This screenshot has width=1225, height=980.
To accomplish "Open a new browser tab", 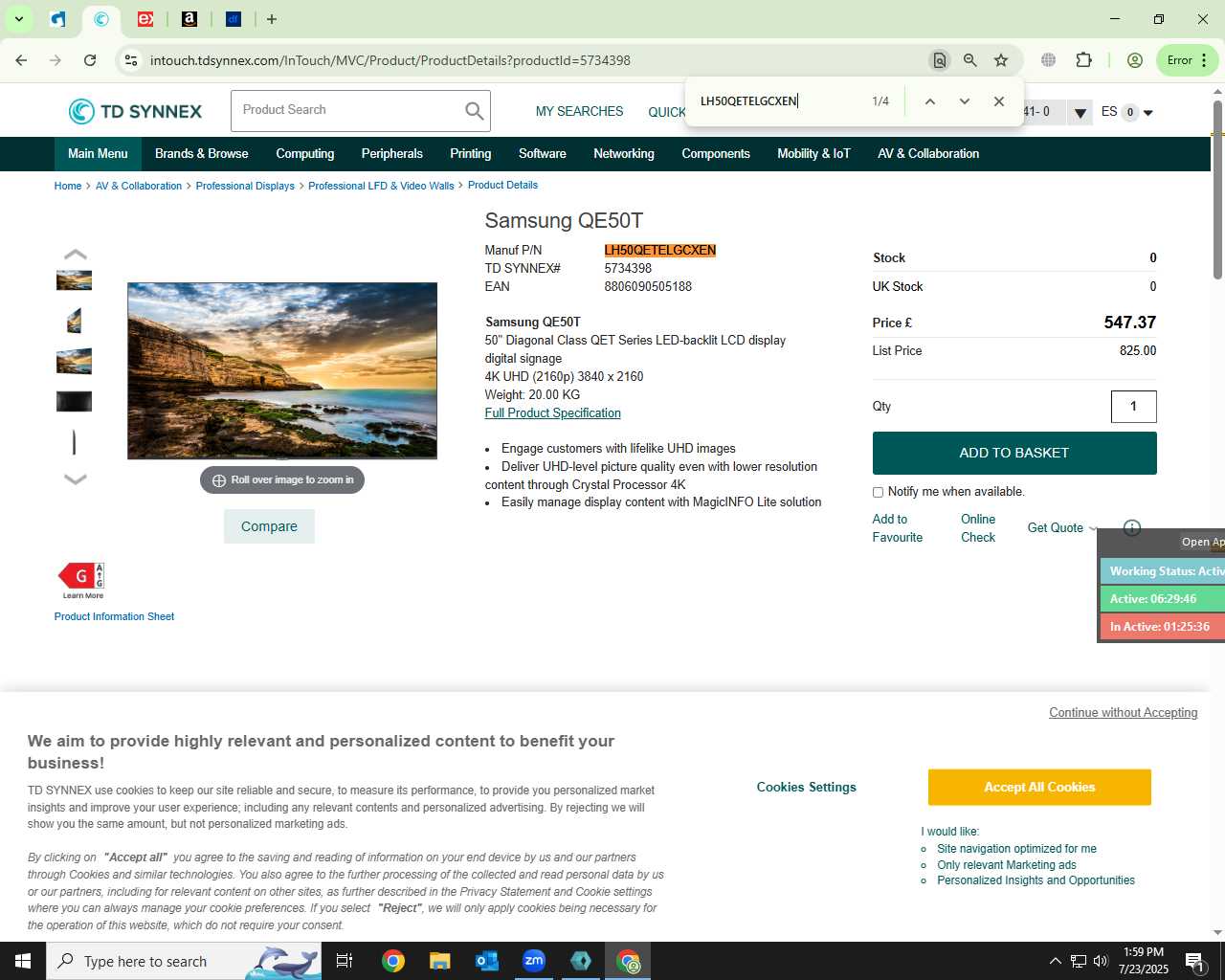I will coord(272,19).
